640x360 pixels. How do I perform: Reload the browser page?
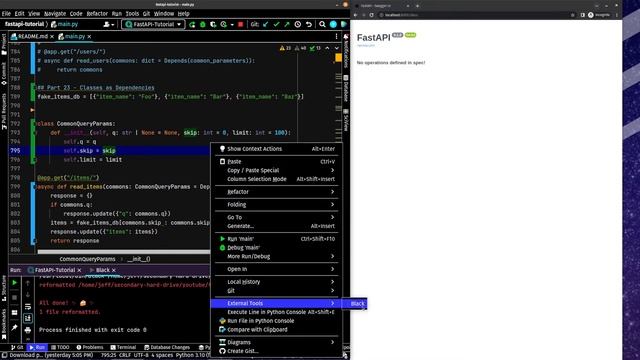371,15
